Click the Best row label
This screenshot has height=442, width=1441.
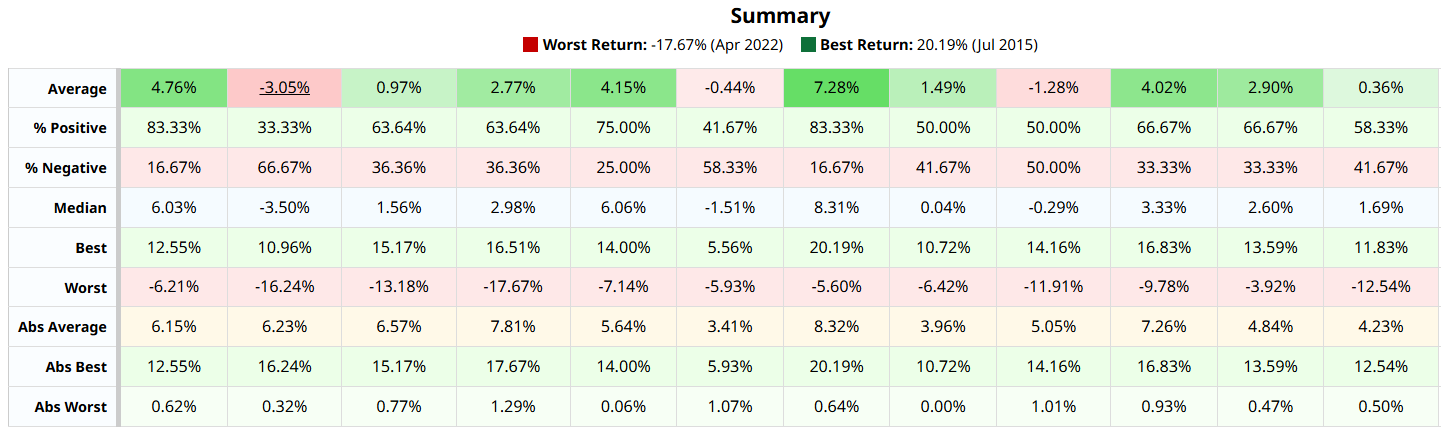click(90, 248)
